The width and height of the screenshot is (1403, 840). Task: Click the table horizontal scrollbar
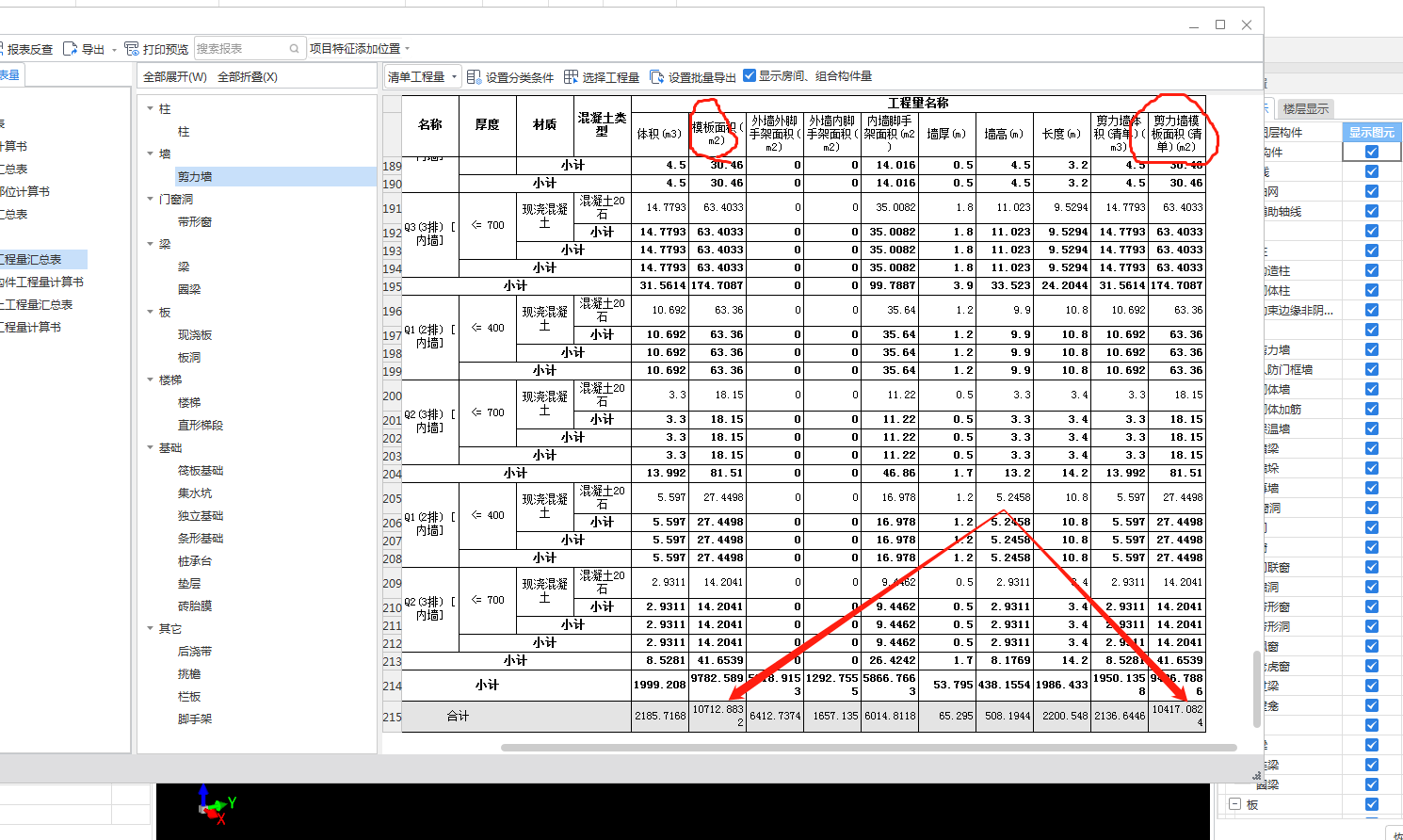868,748
